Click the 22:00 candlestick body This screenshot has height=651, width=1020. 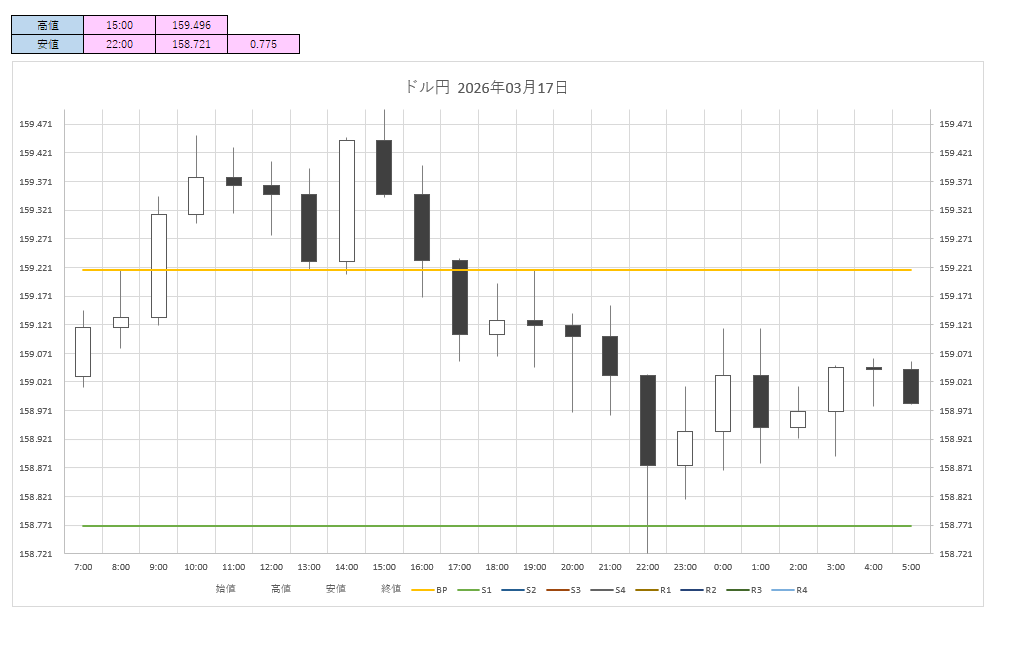tap(648, 420)
